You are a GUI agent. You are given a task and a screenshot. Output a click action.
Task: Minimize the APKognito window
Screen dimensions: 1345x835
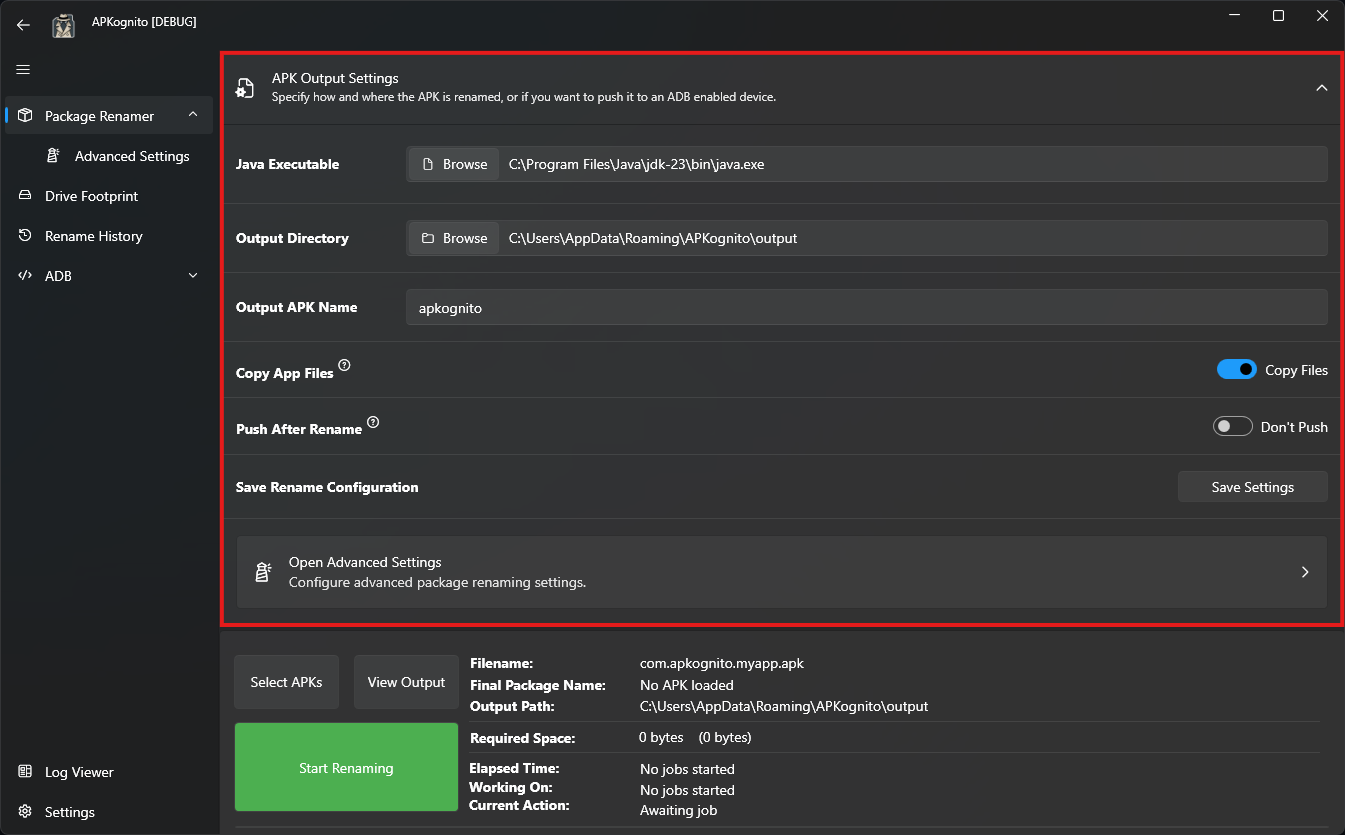click(x=1233, y=16)
